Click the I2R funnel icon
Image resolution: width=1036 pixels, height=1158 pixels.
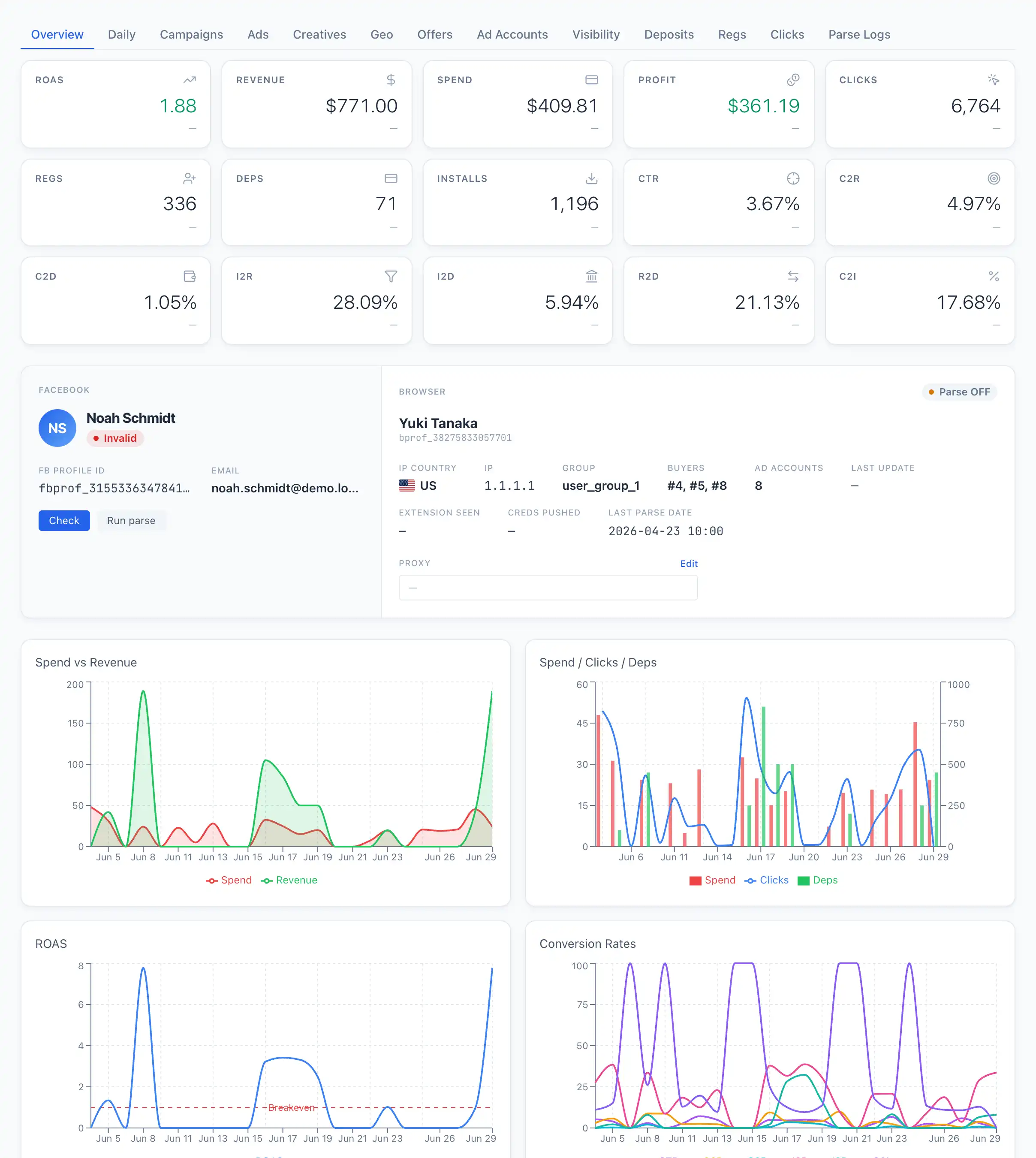coord(391,276)
